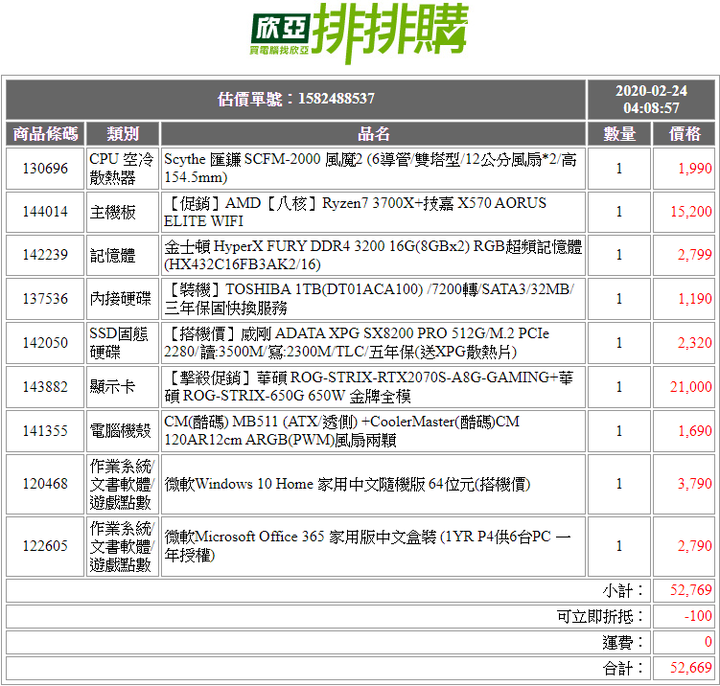
Task: Select price 1,190
Action: point(695,299)
